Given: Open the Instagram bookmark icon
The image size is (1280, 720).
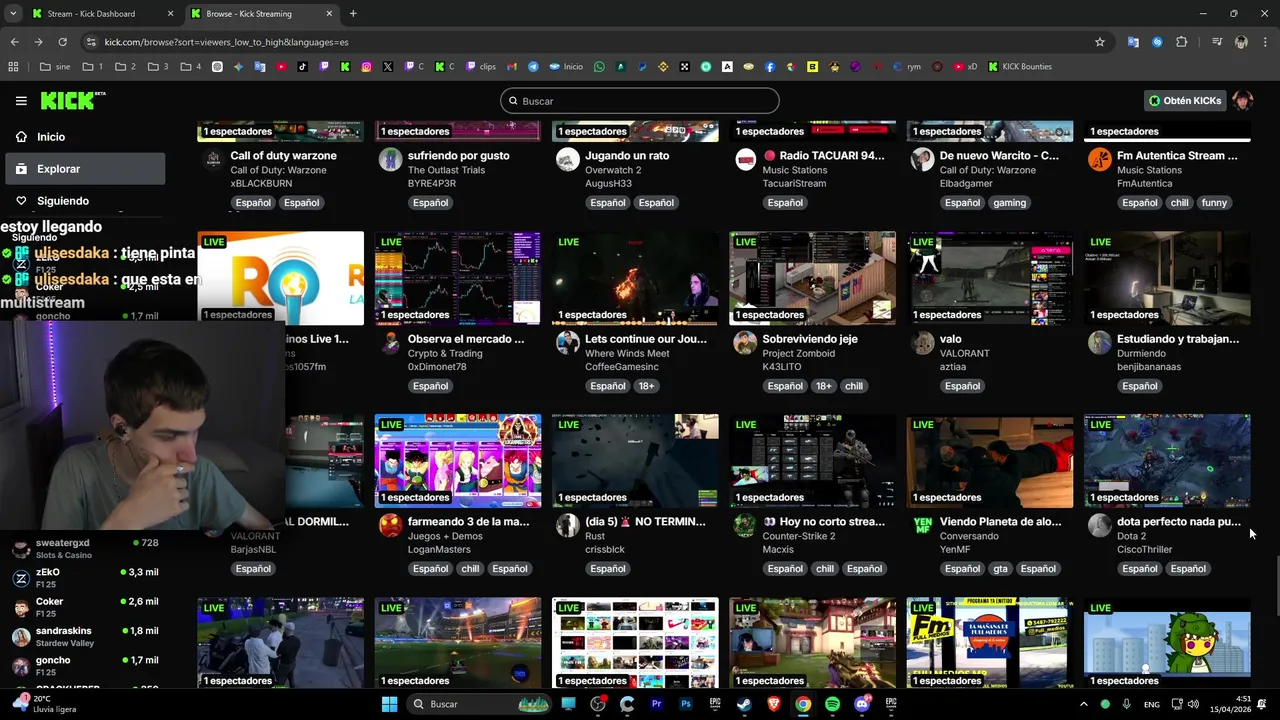Looking at the screenshot, I should click(367, 67).
